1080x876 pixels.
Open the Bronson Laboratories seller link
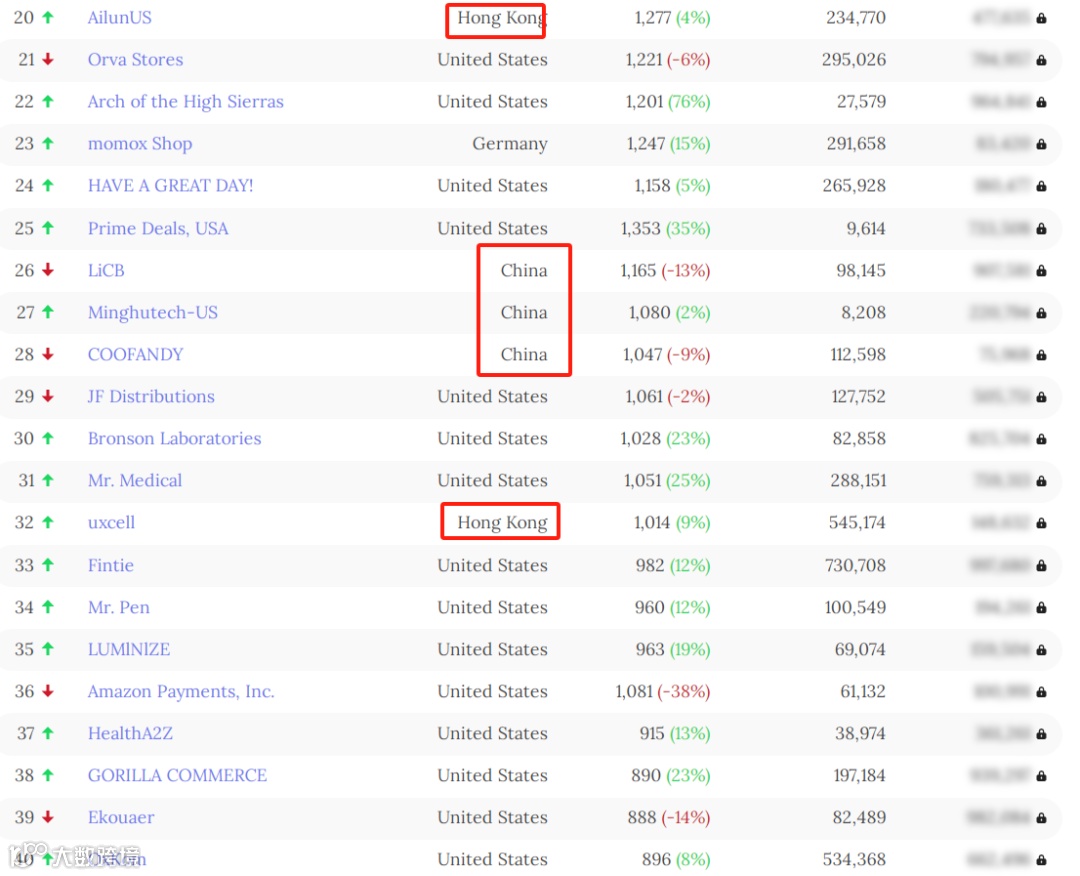[174, 439]
